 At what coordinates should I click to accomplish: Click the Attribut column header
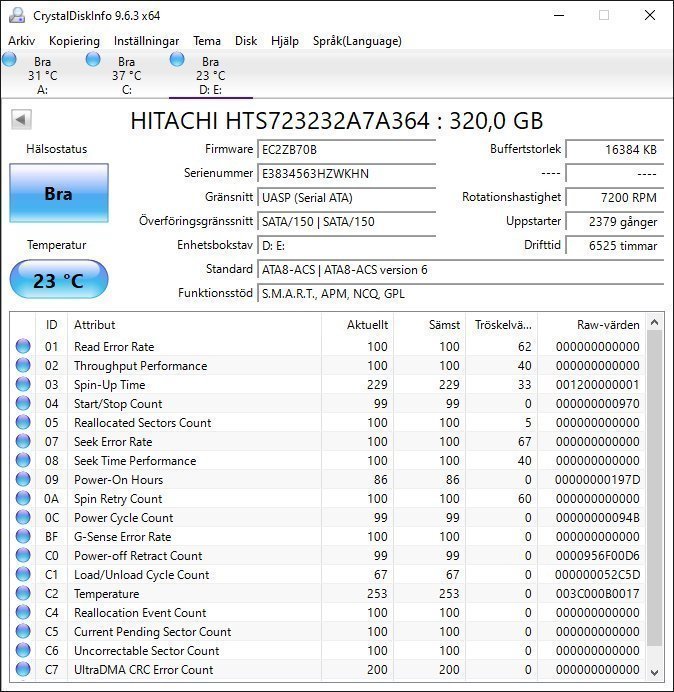[194, 325]
